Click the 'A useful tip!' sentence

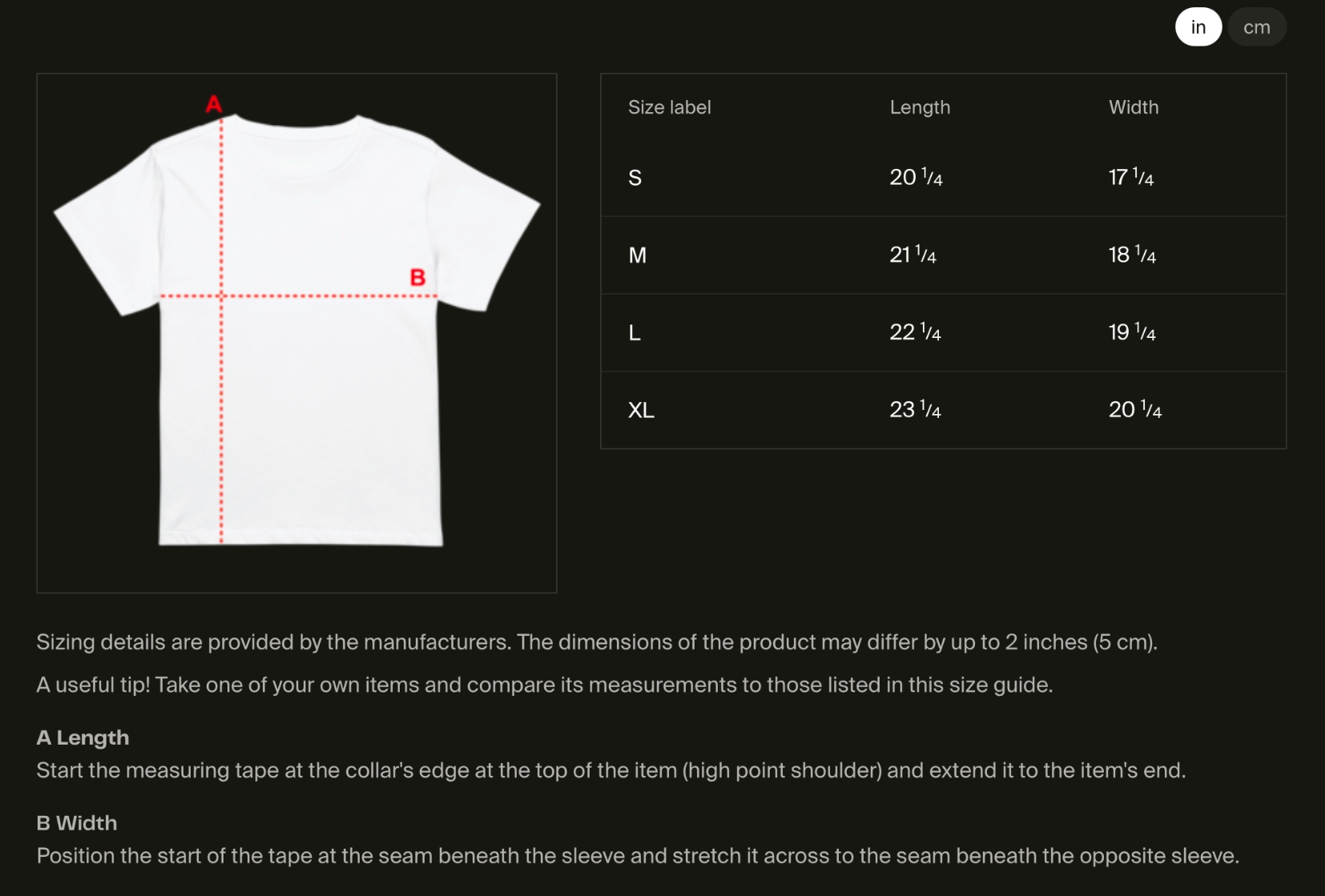[x=545, y=685]
